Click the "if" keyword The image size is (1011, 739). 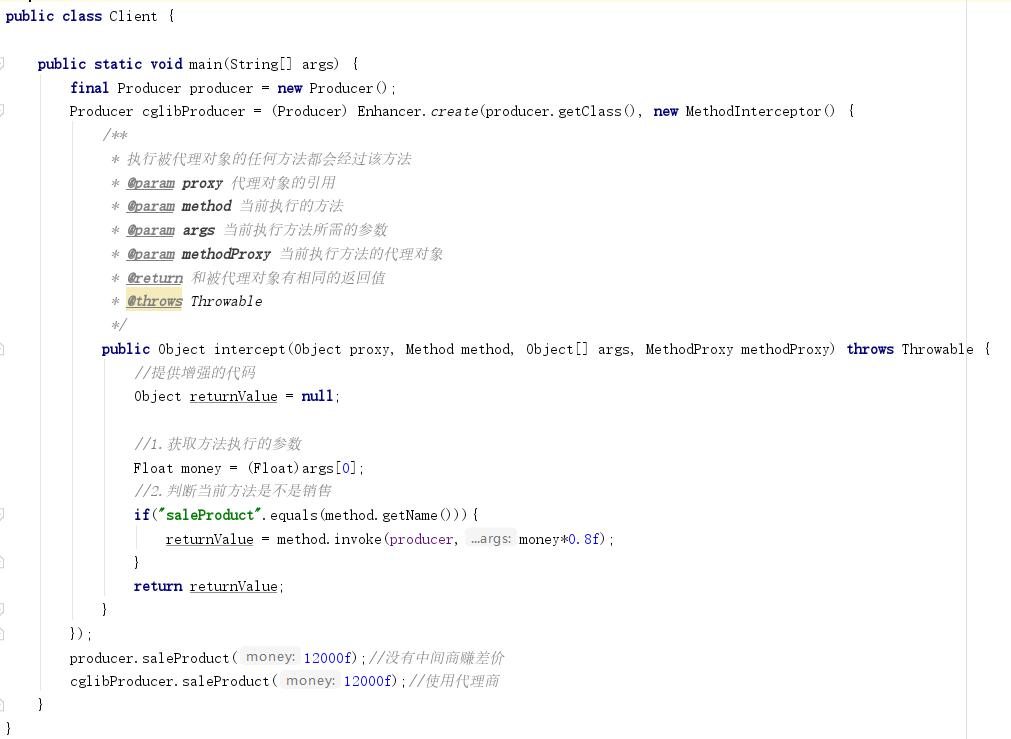click(x=141, y=515)
